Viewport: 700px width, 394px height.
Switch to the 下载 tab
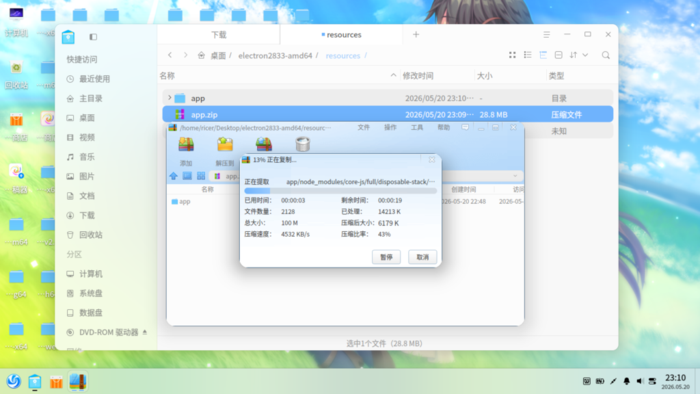click(219, 35)
